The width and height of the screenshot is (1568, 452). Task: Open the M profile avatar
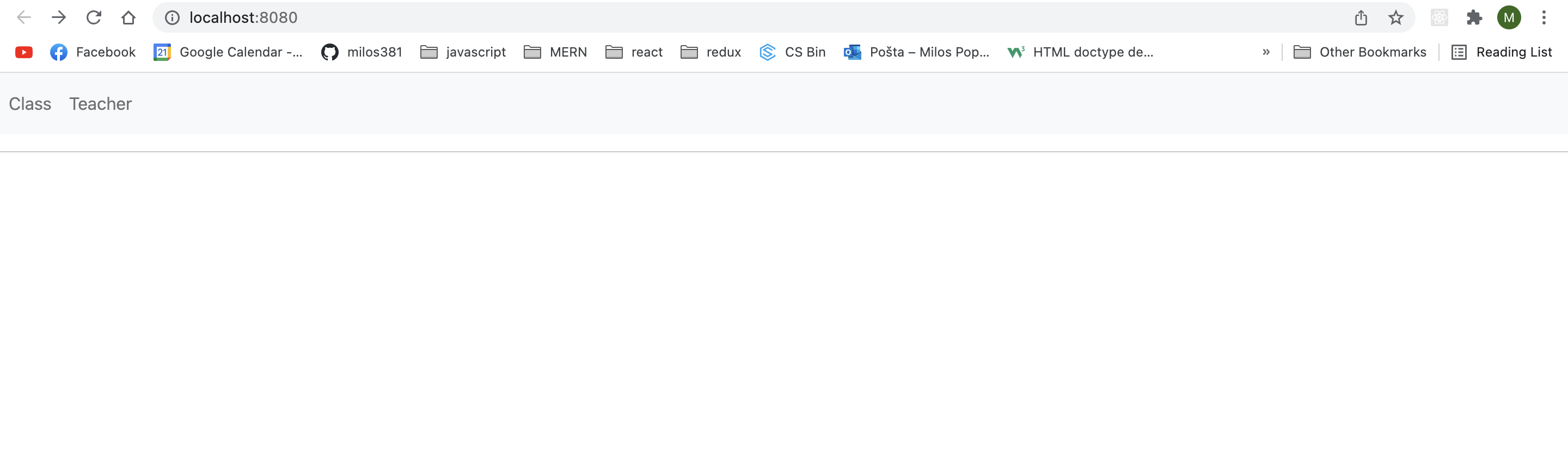point(1509,17)
